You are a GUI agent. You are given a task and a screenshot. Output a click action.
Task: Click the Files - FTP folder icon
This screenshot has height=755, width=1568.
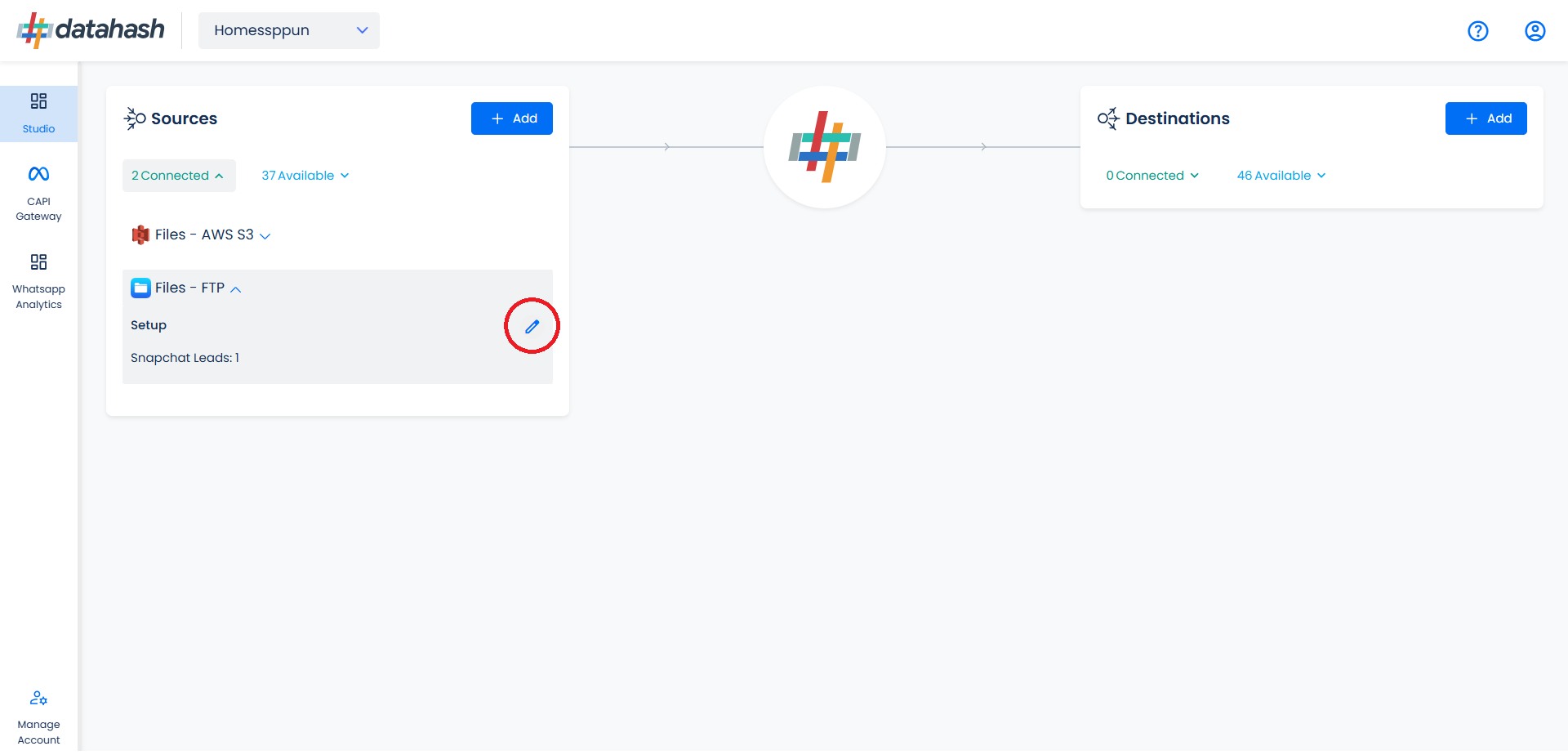(x=140, y=288)
